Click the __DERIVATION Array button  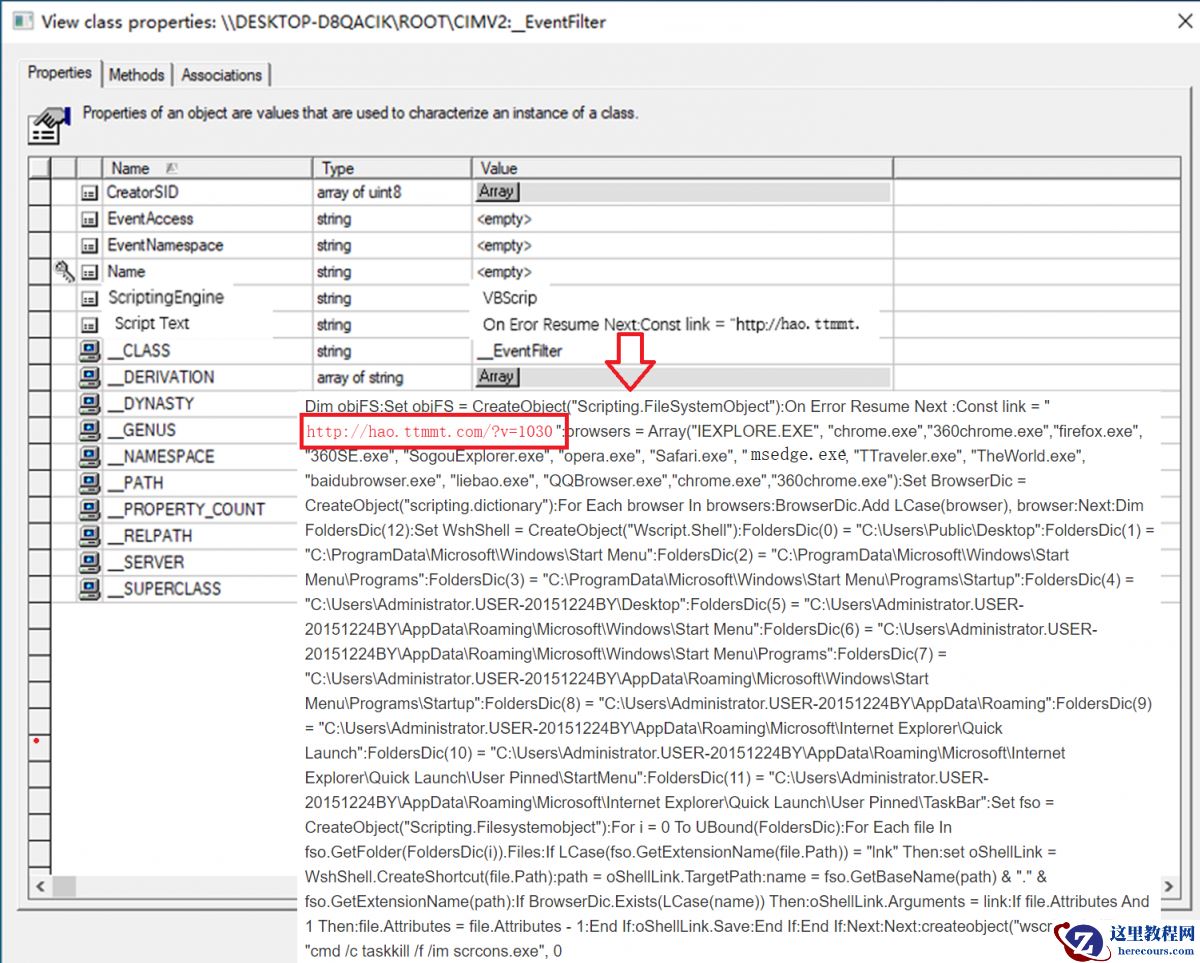pos(497,377)
